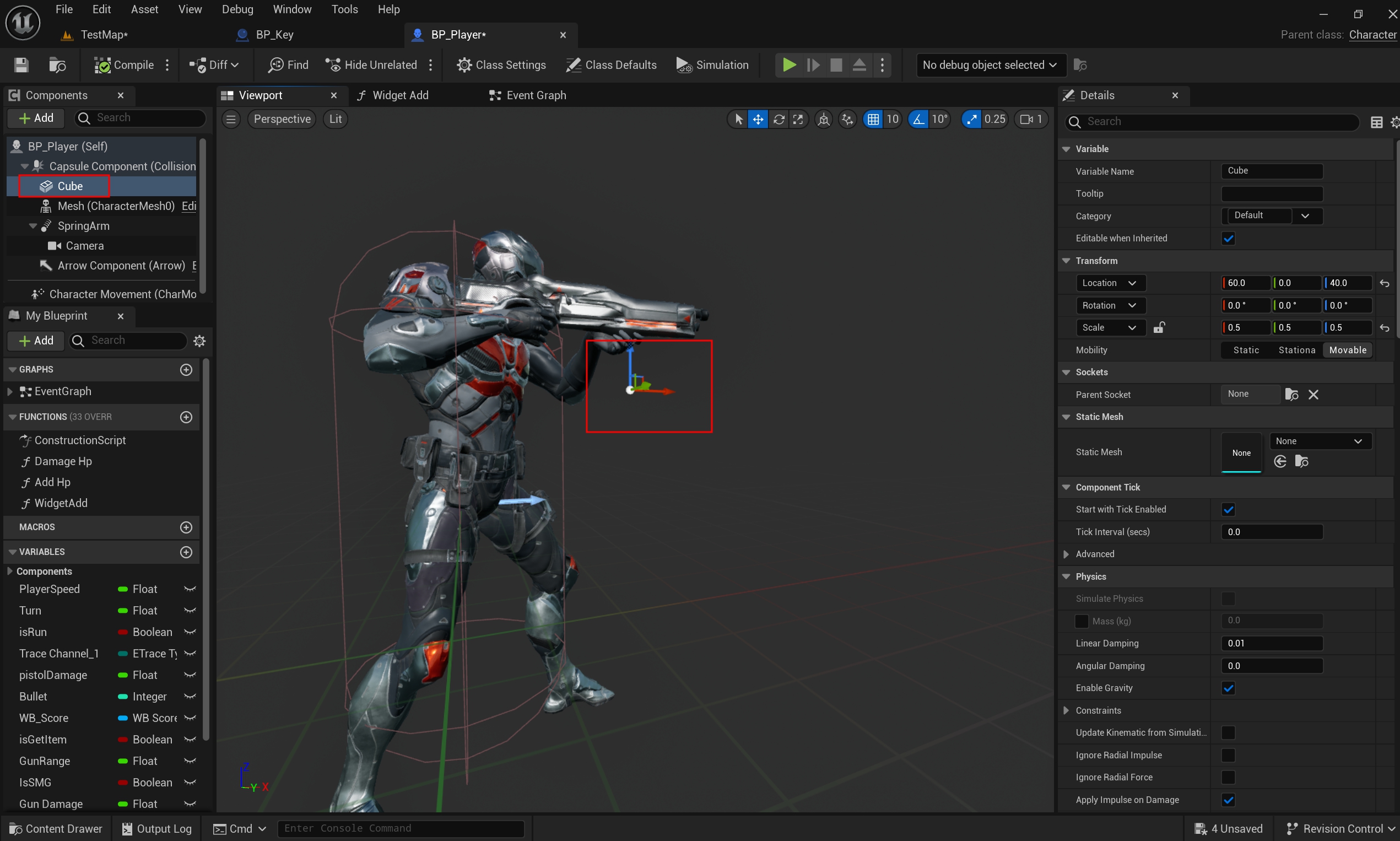Reset Scale to default arrow
1400x841 pixels.
tap(1384, 328)
